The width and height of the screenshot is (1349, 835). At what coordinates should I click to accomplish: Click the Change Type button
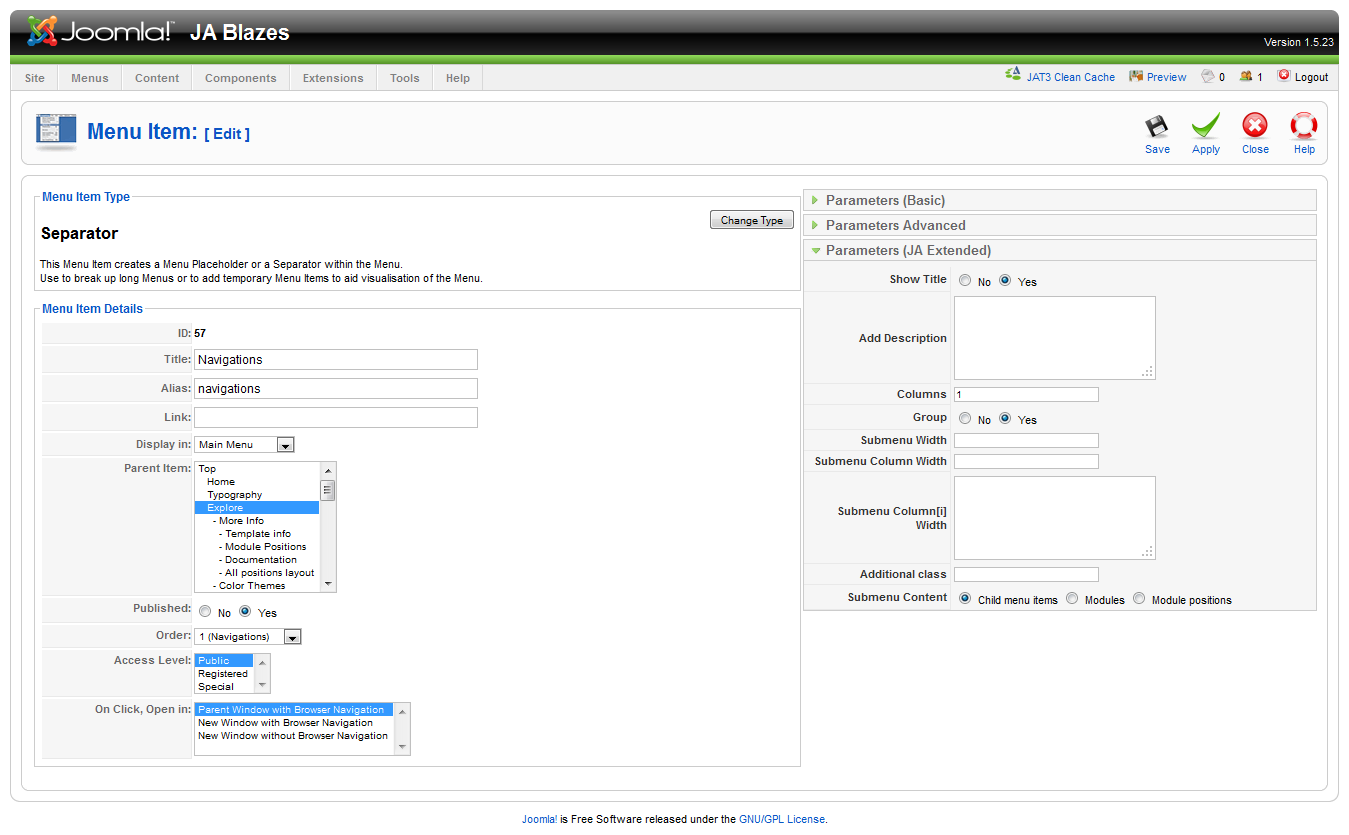click(751, 220)
